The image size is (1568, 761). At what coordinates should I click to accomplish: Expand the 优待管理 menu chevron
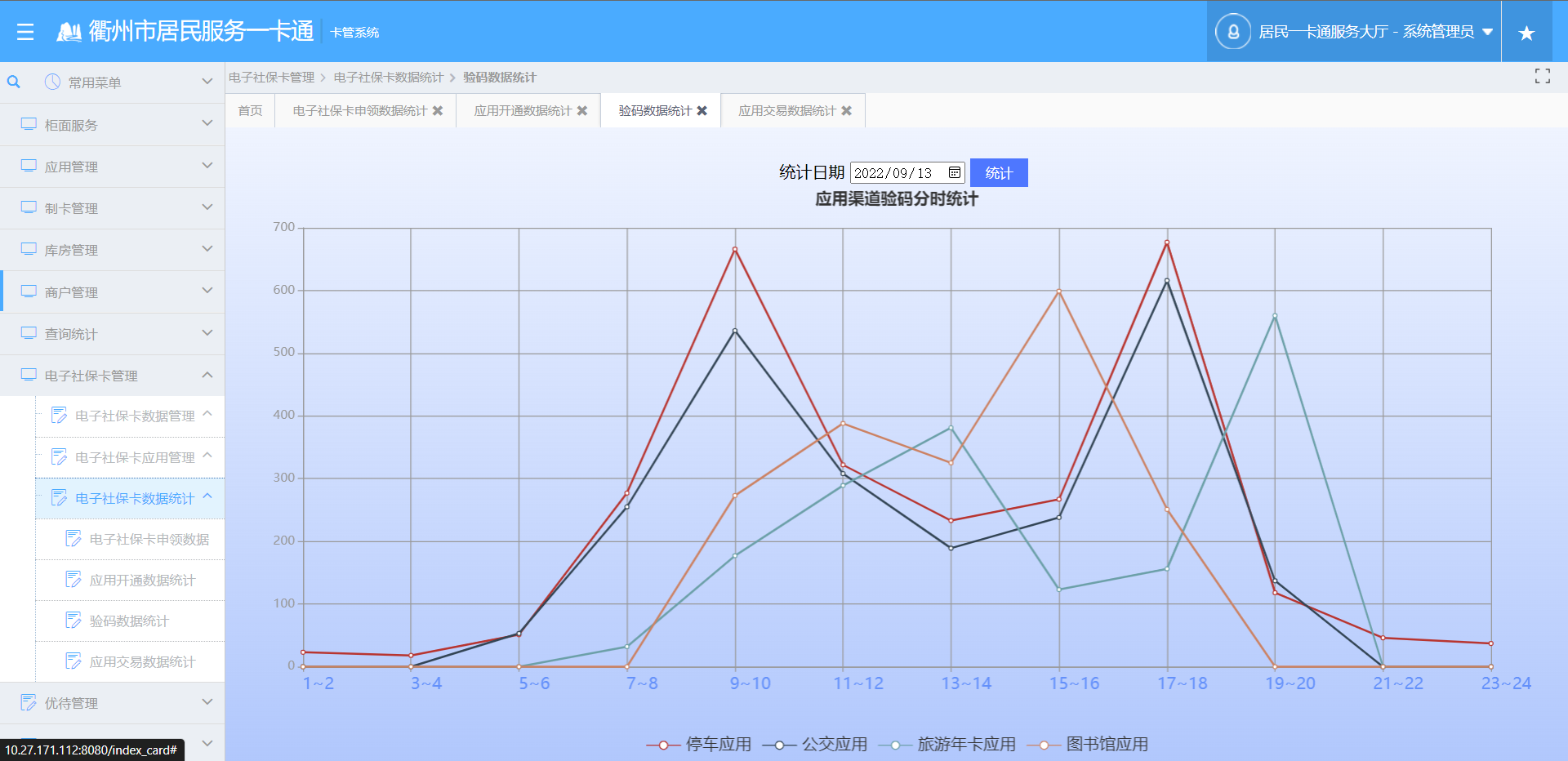207,702
